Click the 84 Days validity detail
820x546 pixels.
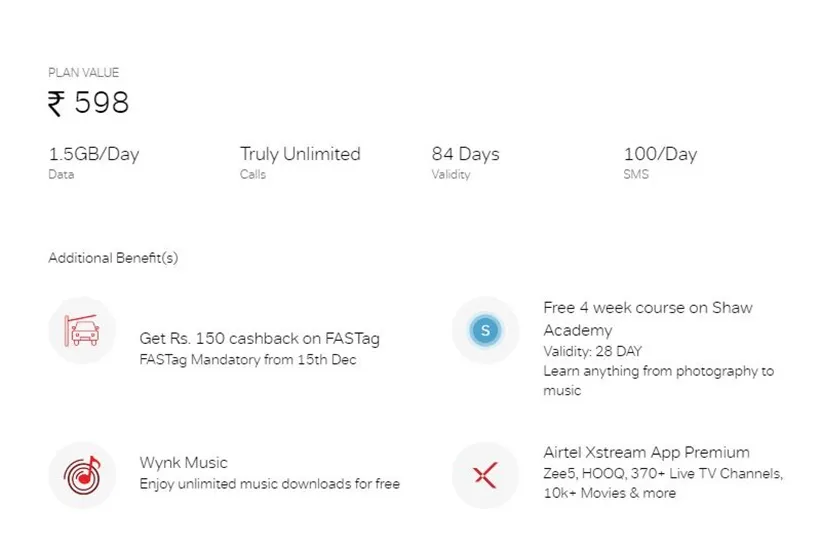click(x=465, y=154)
